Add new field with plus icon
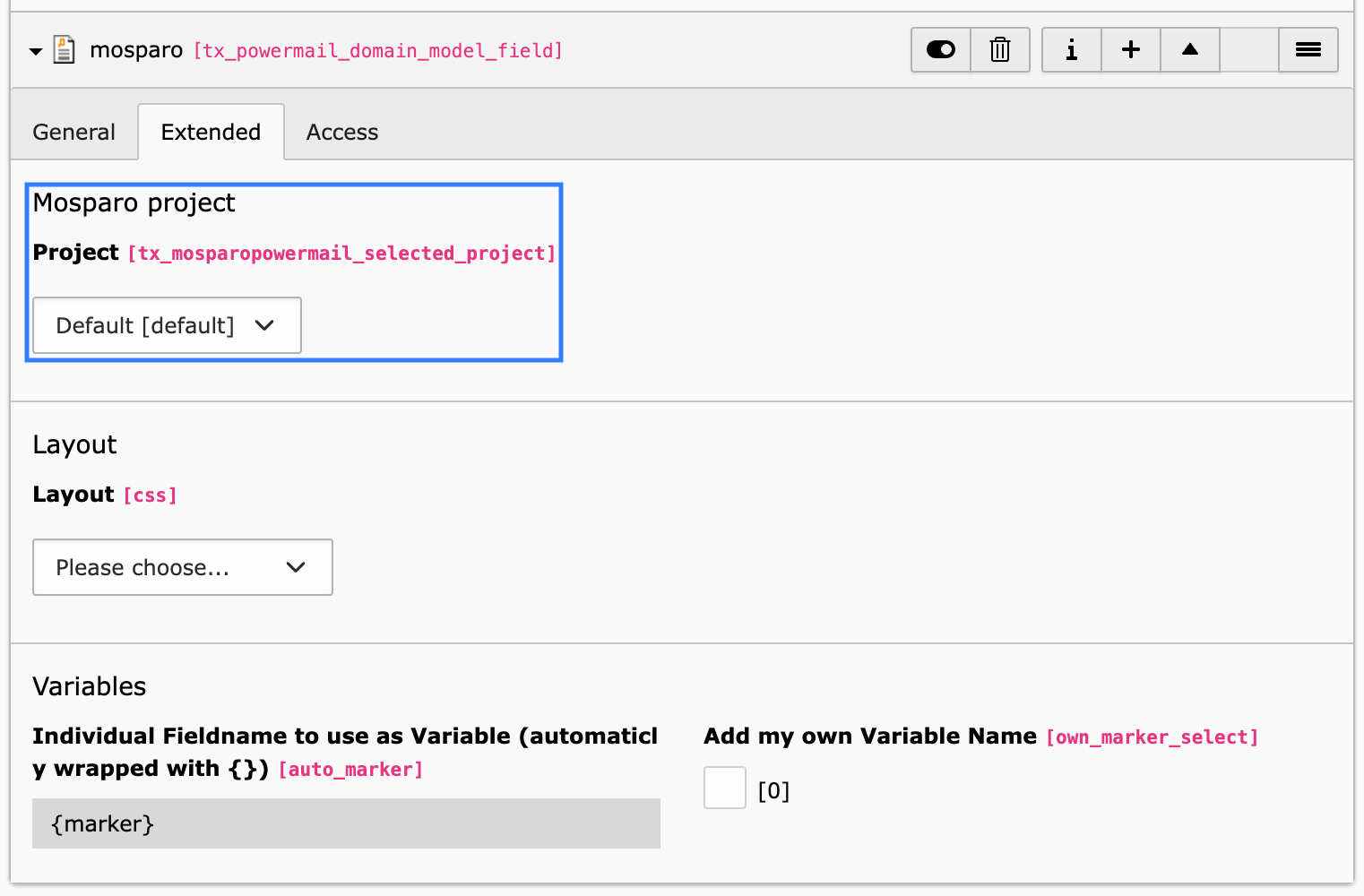The width and height of the screenshot is (1364, 896). click(x=1131, y=49)
